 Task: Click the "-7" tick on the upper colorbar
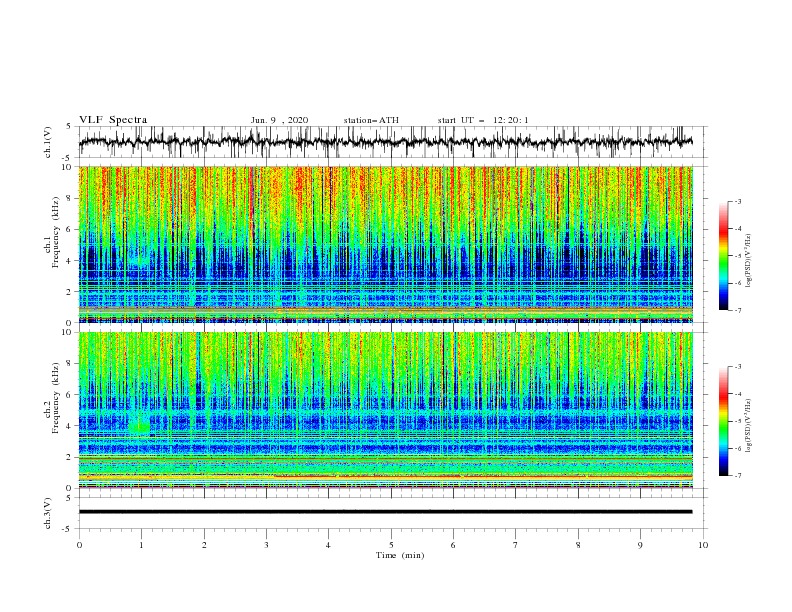(738, 310)
